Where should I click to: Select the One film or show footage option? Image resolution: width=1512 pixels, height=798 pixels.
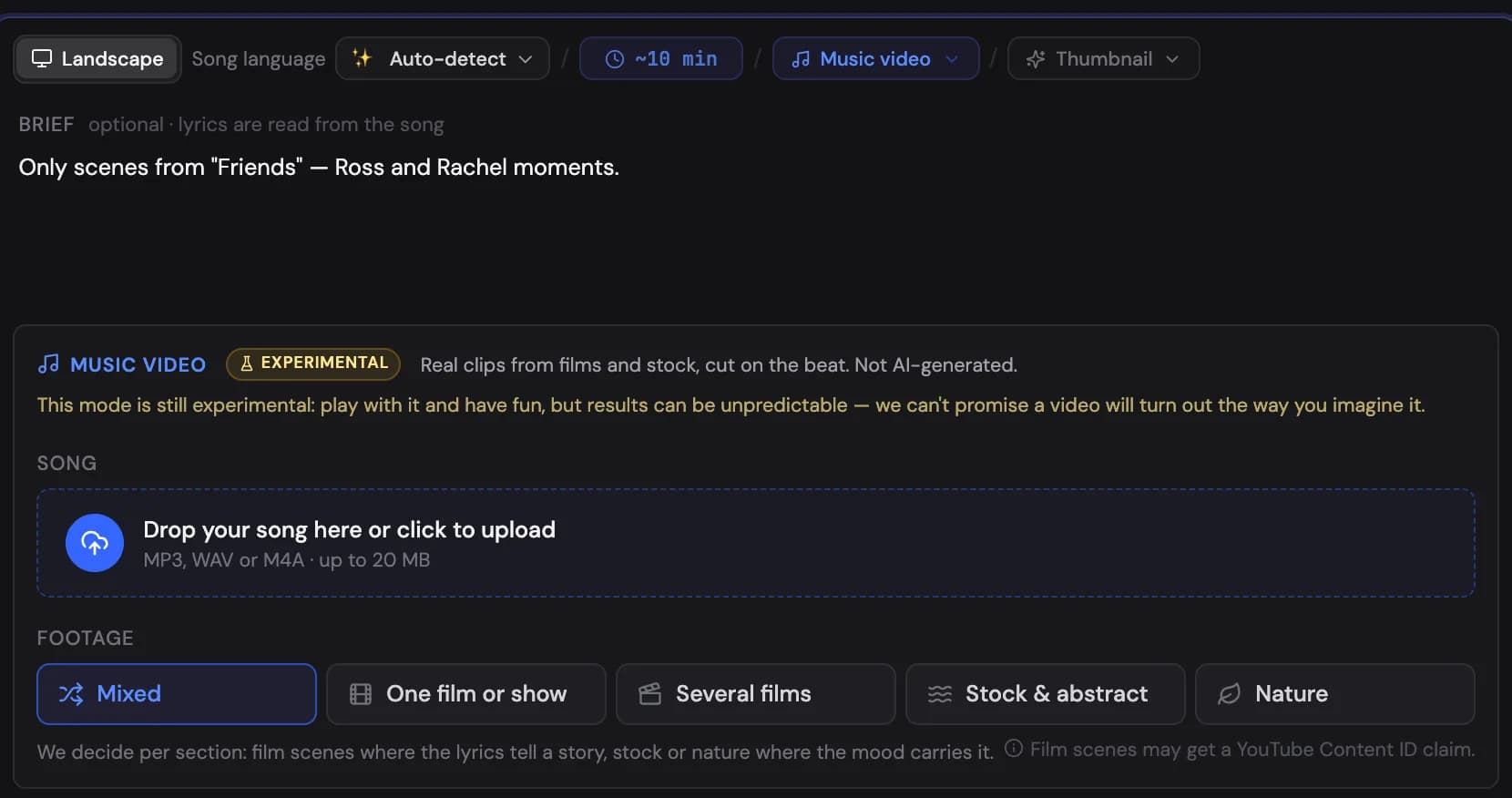point(466,694)
